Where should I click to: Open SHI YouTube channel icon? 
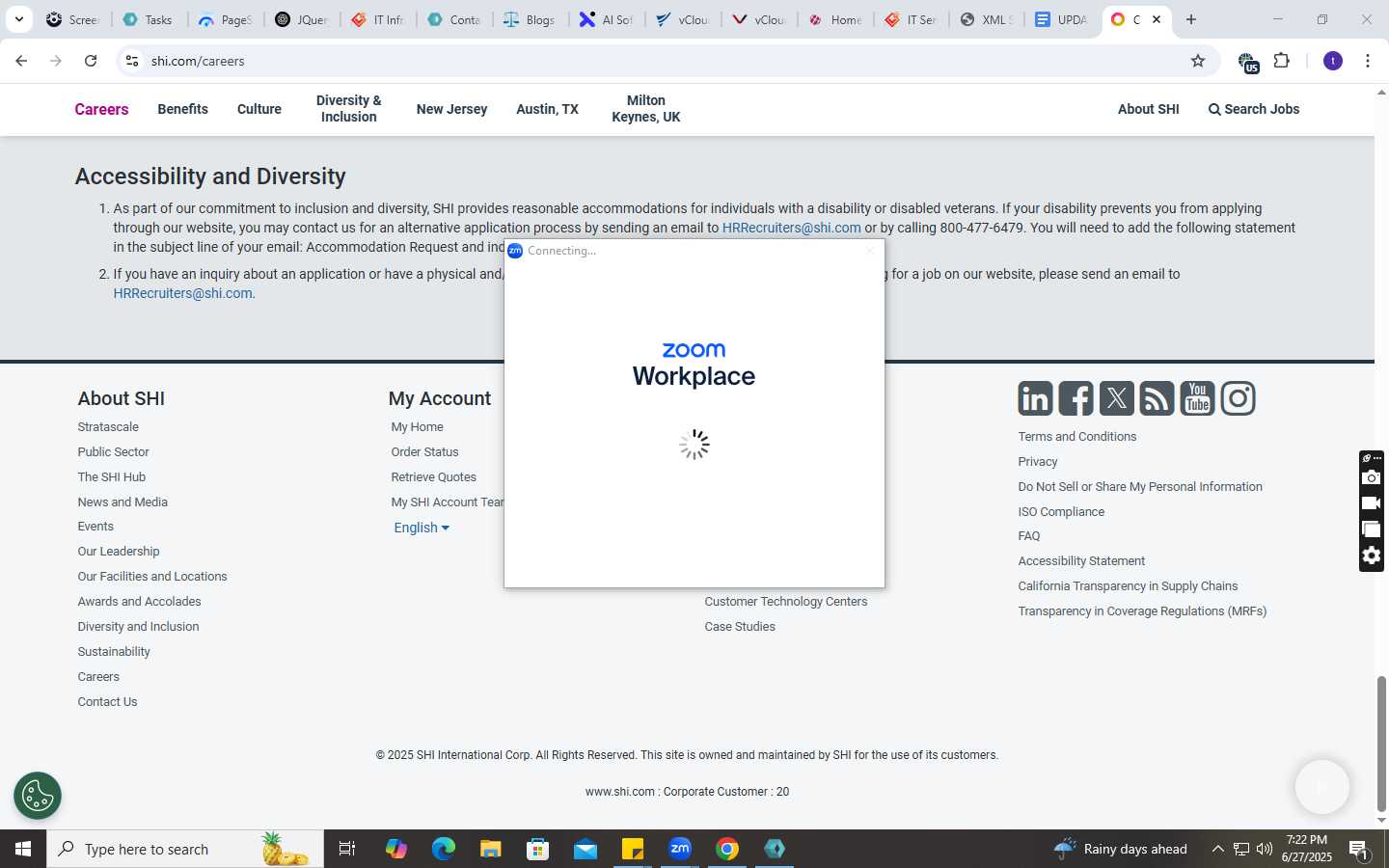pyautogui.click(x=1197, y=398)
